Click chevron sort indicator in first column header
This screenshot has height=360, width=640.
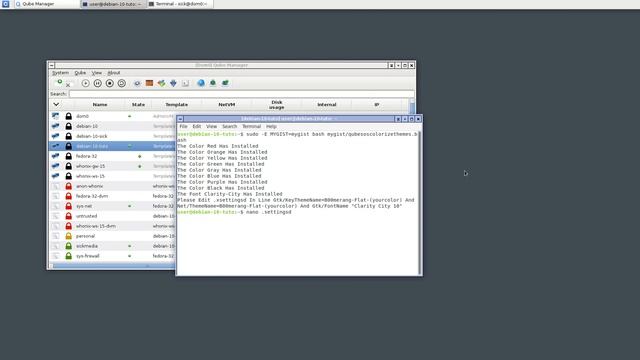[x=56, y=104]
